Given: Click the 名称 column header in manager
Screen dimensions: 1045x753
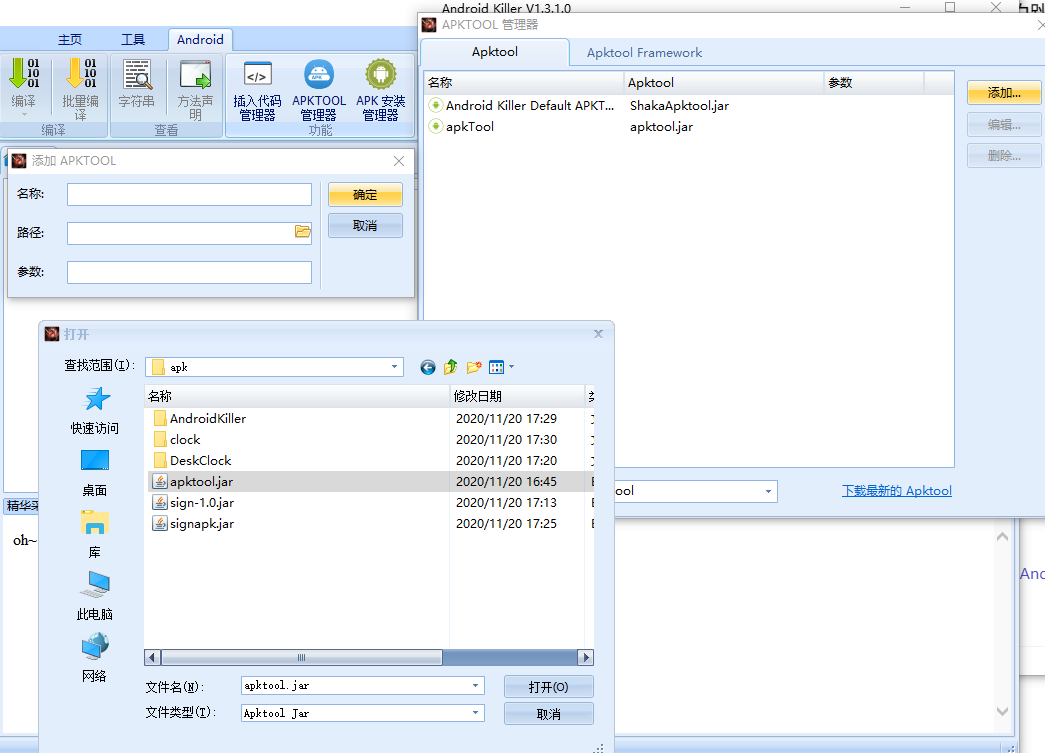Looking at the screenshot, I should 524,83.
